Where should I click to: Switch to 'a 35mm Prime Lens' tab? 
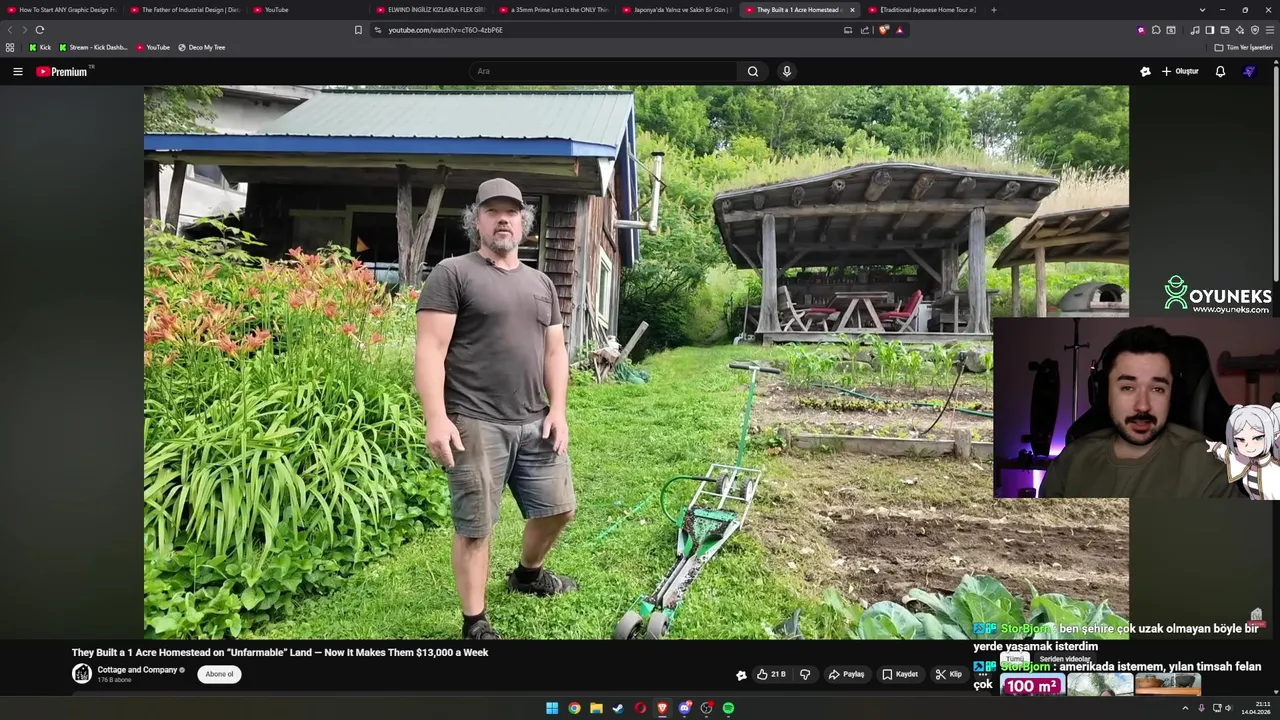[x=554, y=10]
